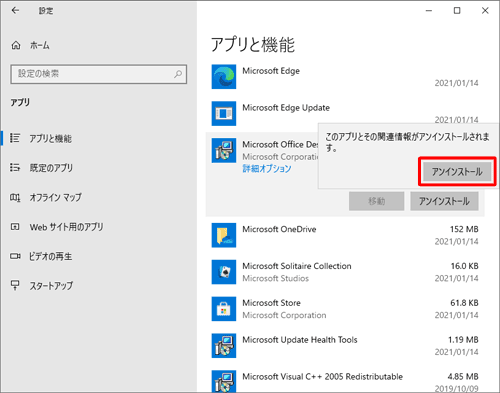Open Web サイト用のアプリ page

click(x=66, y=227)
